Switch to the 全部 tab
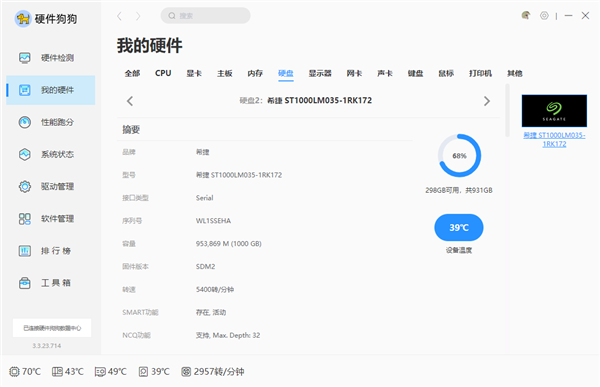The width and height of the screenshot is (600, 387). point(132,73)
